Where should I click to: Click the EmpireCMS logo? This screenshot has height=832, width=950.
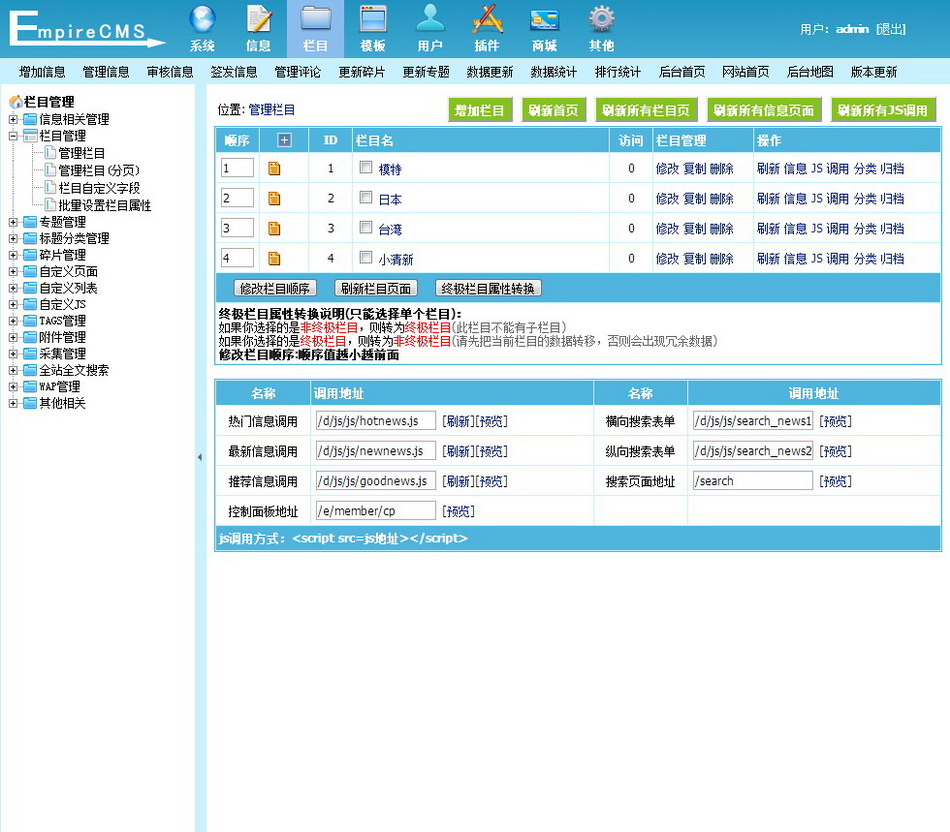[87, 28]
